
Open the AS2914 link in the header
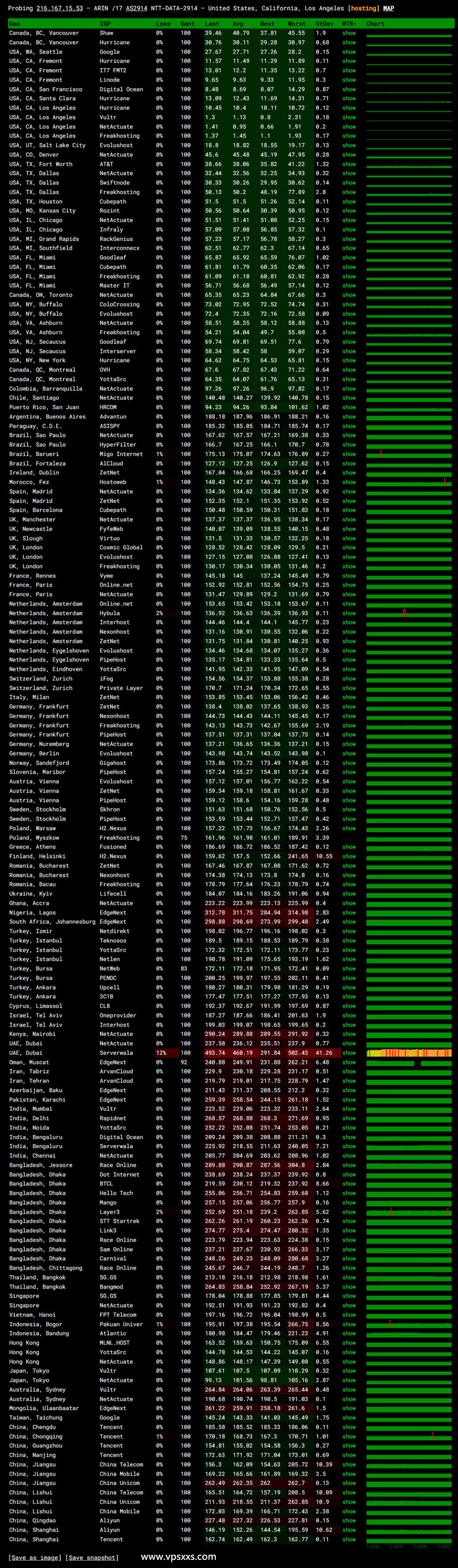pyautogui.click(x=136, y=9)
